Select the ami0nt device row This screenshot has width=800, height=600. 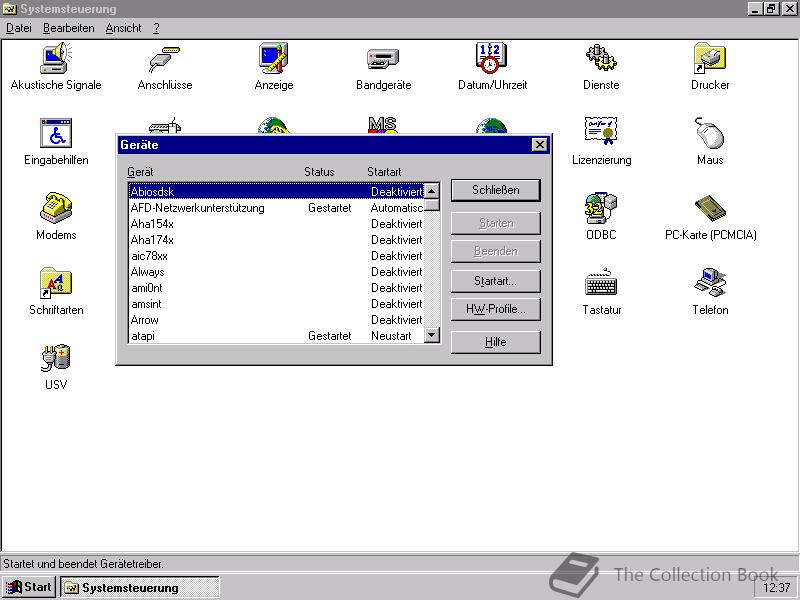coord(276,288)
